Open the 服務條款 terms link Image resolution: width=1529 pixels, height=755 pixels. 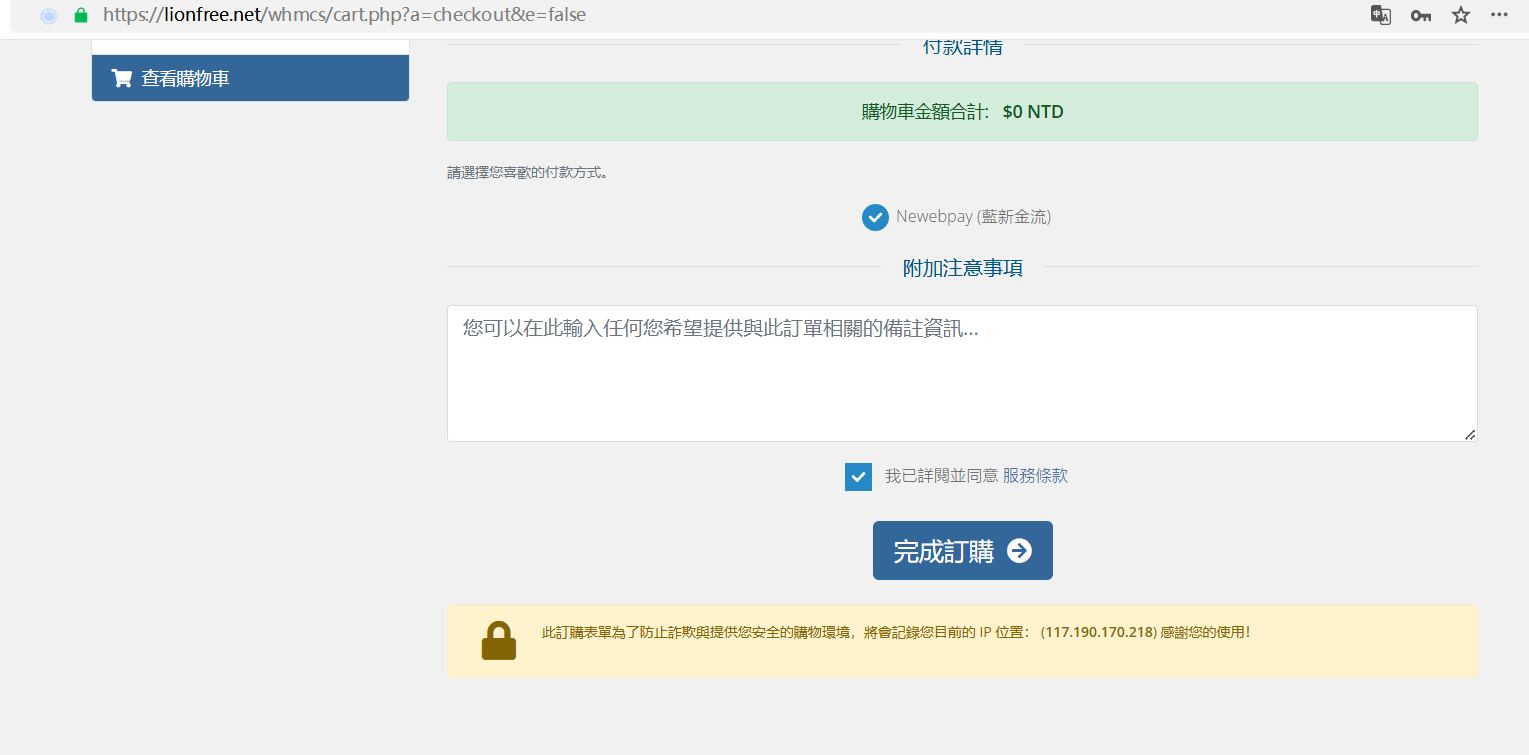point(1035,476)
